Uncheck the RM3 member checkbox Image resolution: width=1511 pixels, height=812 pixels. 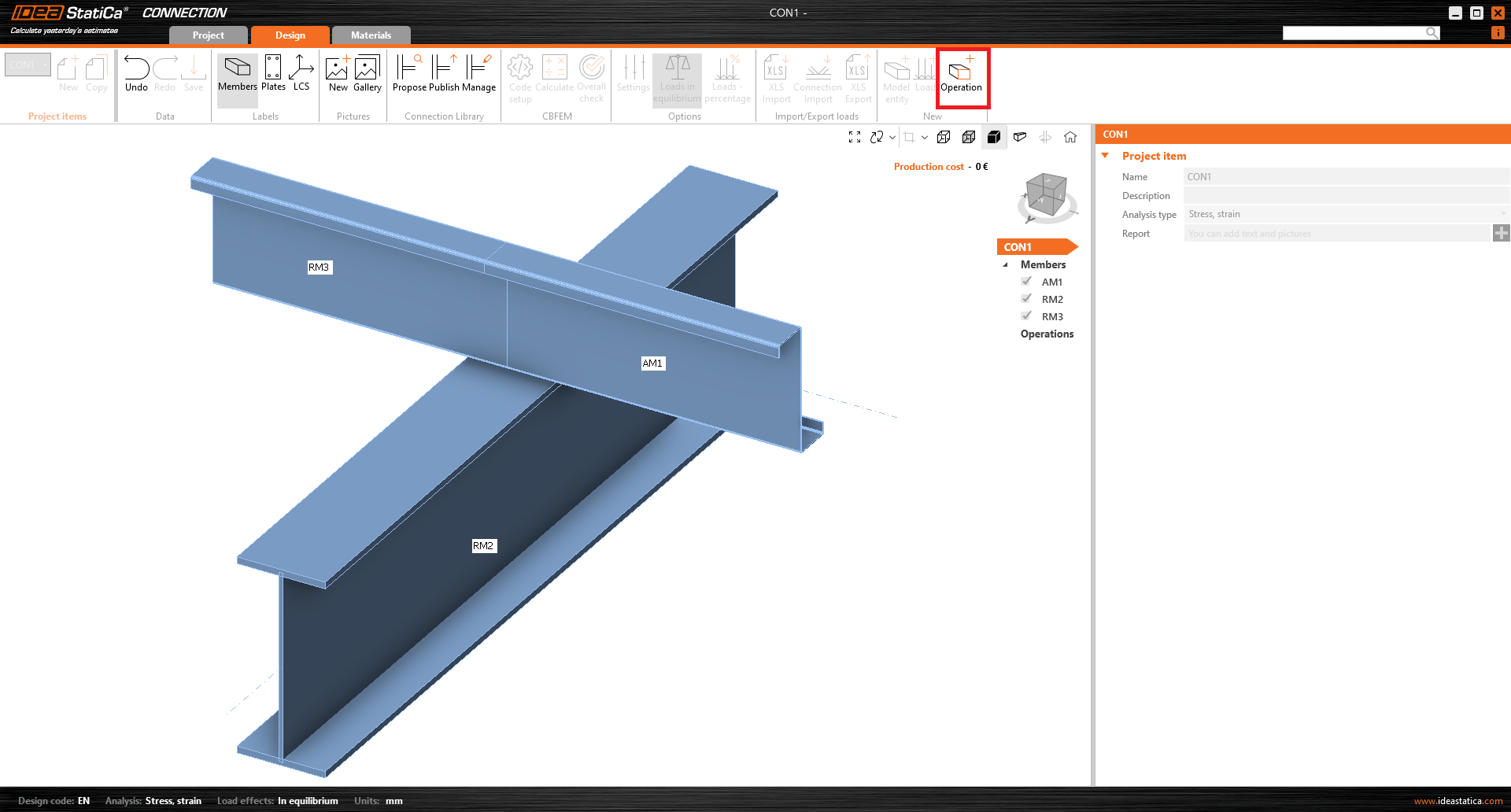pyautogui.click(x=1026, y=316)
